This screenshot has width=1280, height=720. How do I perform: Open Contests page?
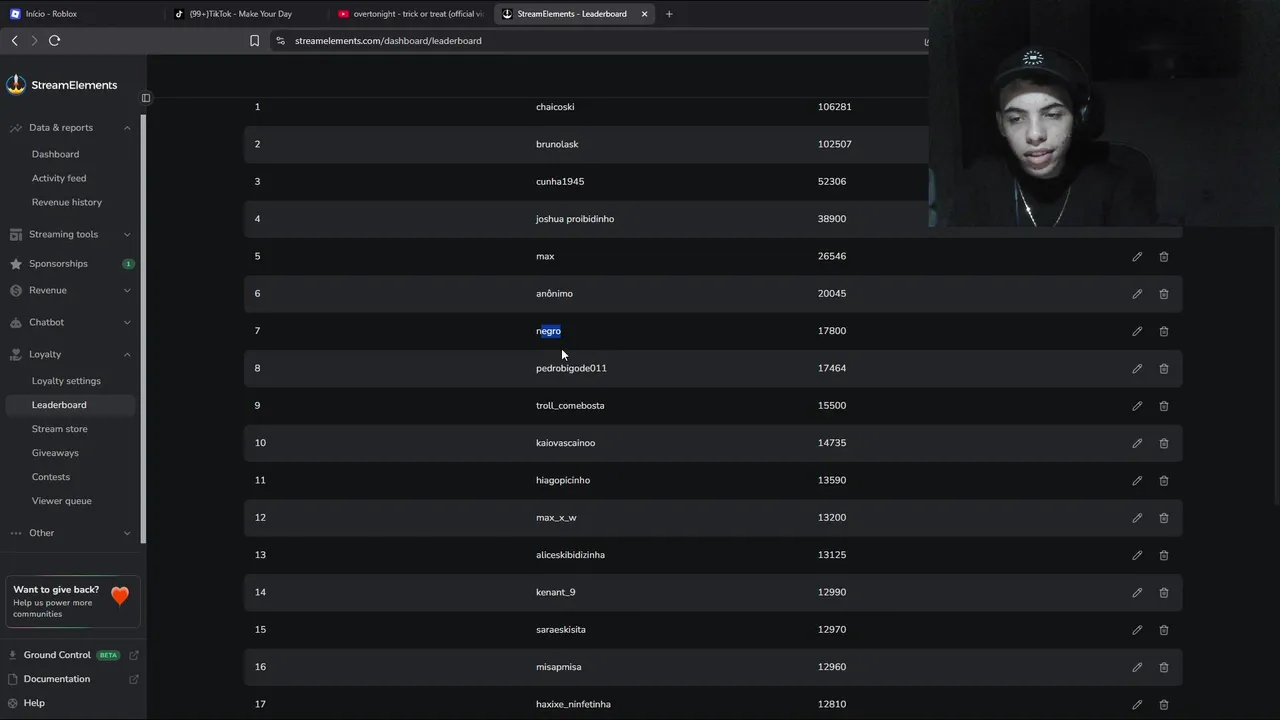coord(51,477)
